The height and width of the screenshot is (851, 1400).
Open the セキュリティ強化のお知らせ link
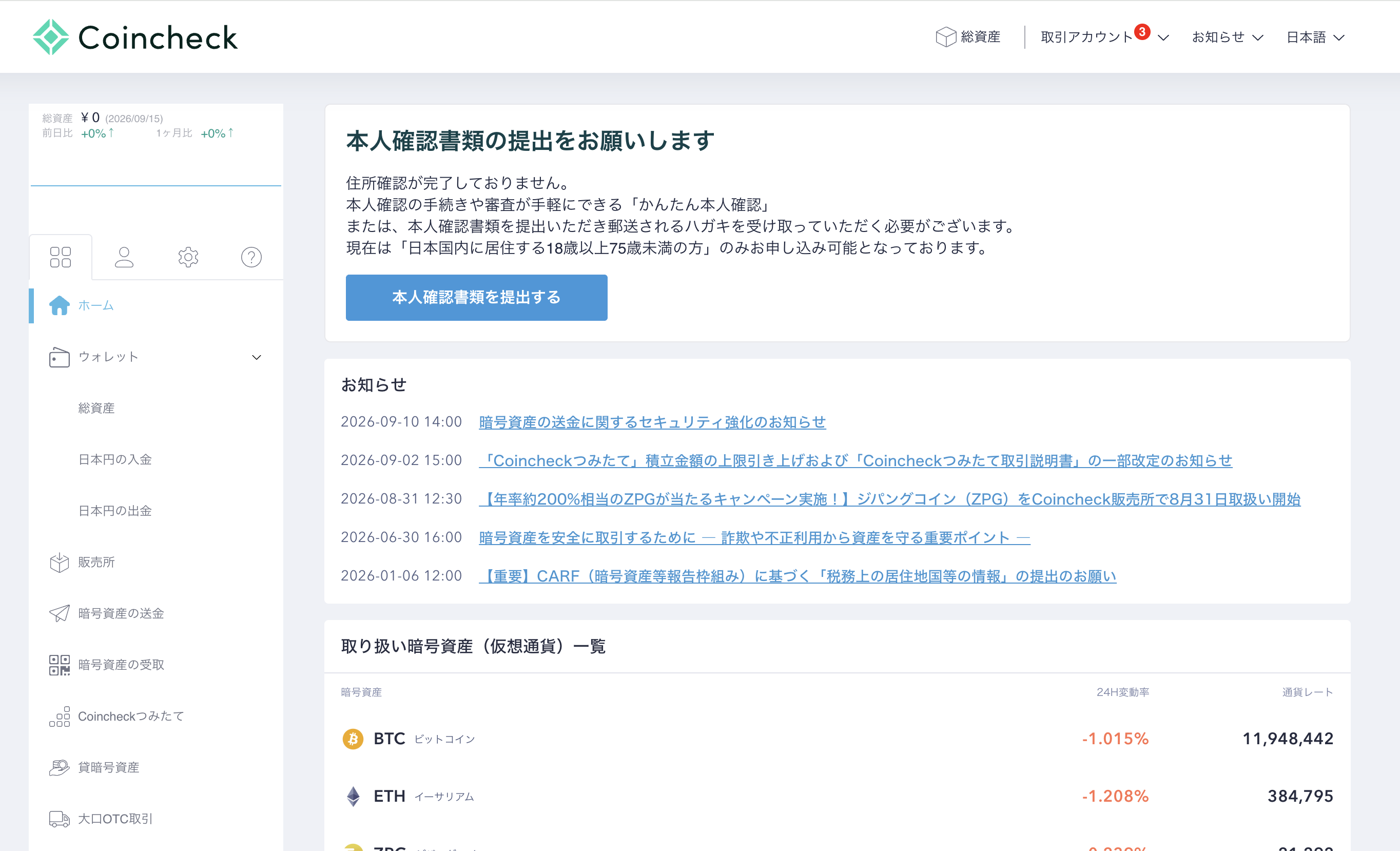coord(652,422)
